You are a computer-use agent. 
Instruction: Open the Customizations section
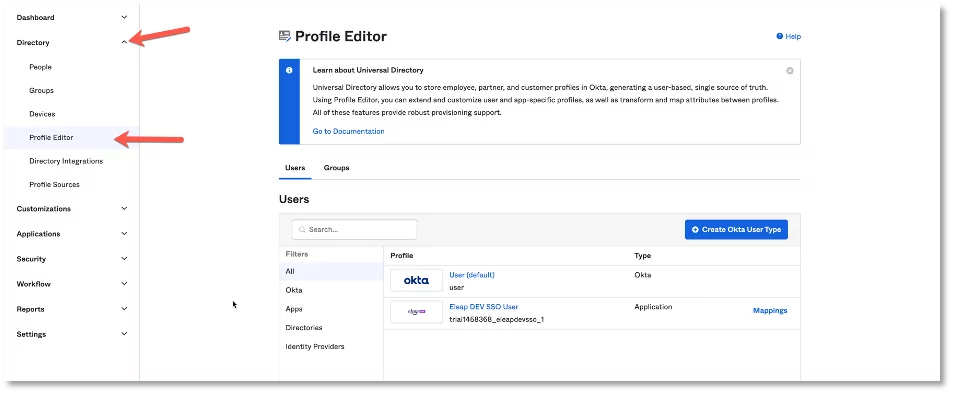44,209
